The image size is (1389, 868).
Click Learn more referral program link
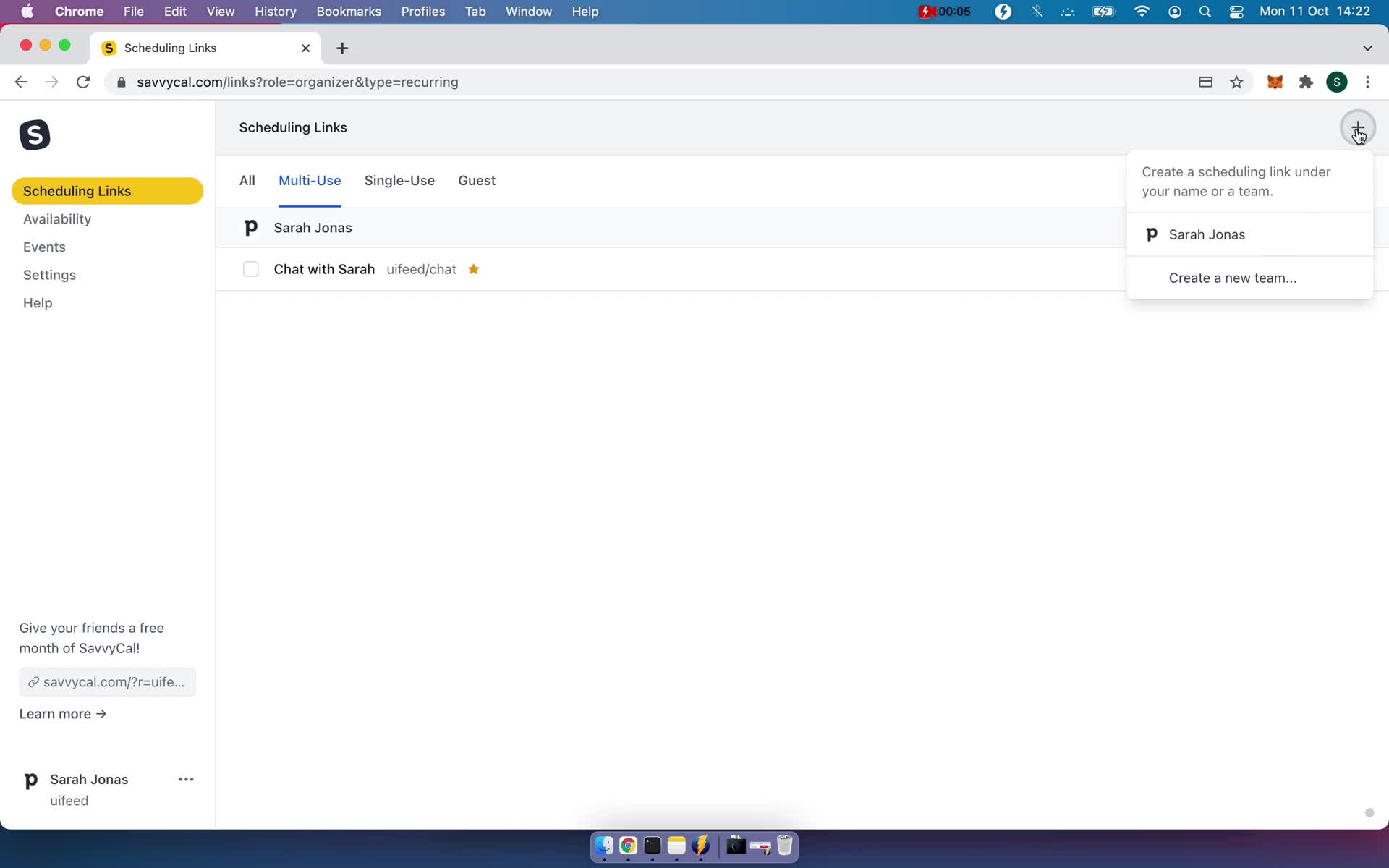(62, 713)
